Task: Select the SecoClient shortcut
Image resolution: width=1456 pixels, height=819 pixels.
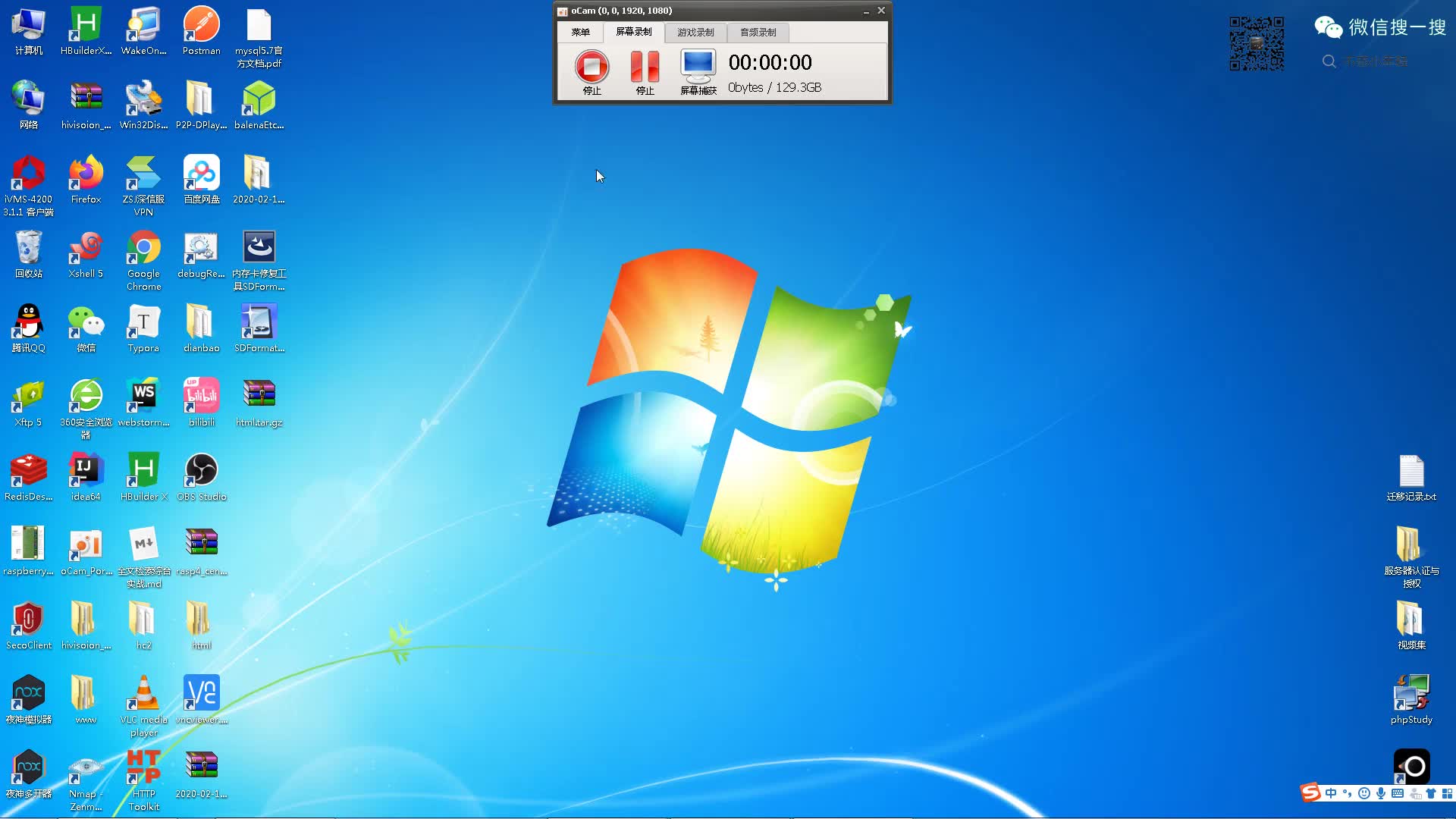Action: (29, 626)
